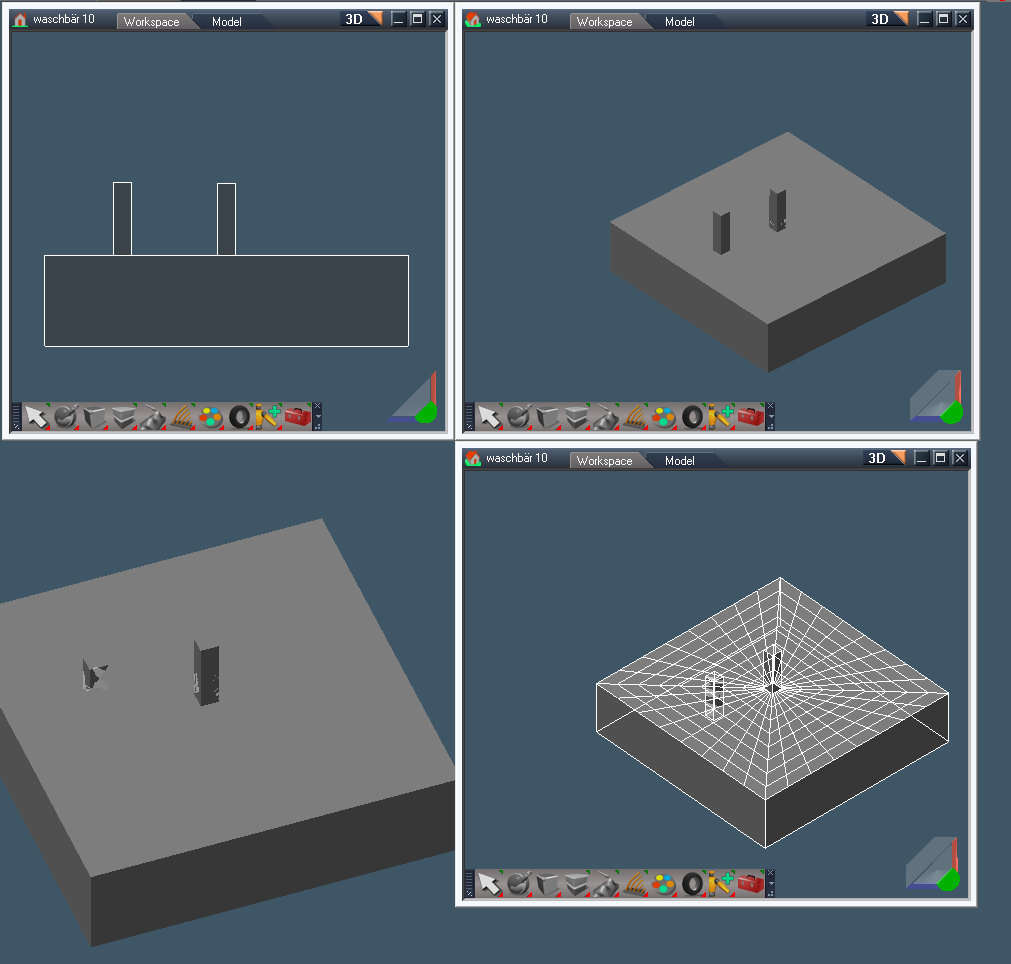
Task: Expand the toolbar dropdown arrow in top-right window
Action: [x=771, y=416]
